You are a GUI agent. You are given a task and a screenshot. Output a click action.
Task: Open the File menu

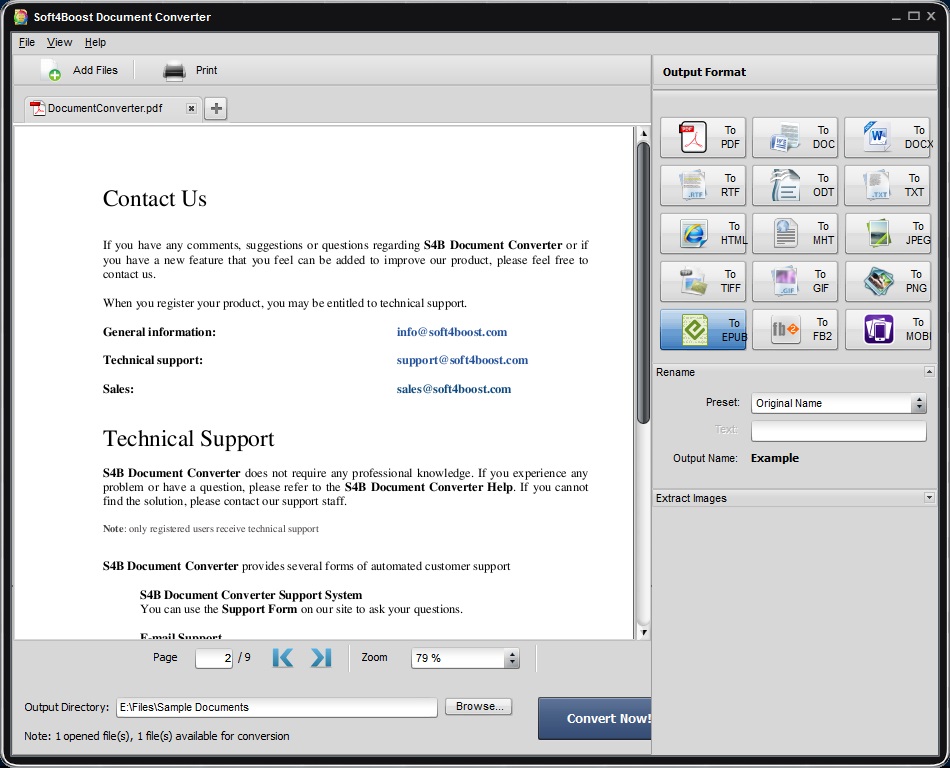click(x=26, y=42)
